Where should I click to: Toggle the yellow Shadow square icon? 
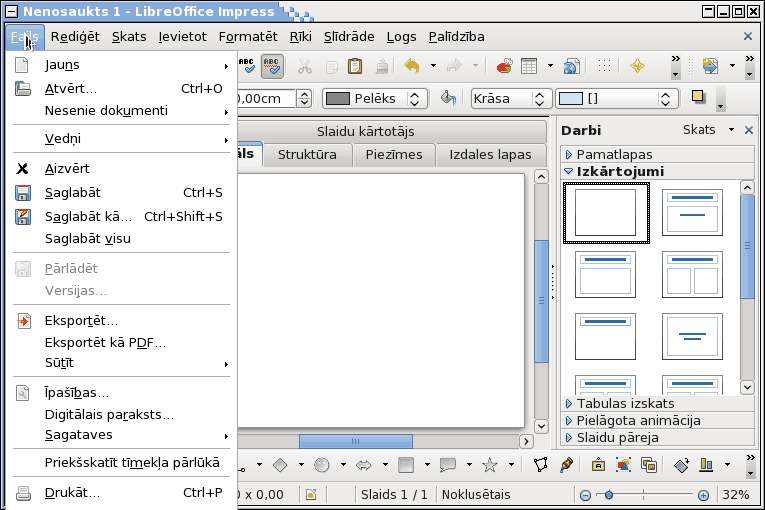pos(699,97)
